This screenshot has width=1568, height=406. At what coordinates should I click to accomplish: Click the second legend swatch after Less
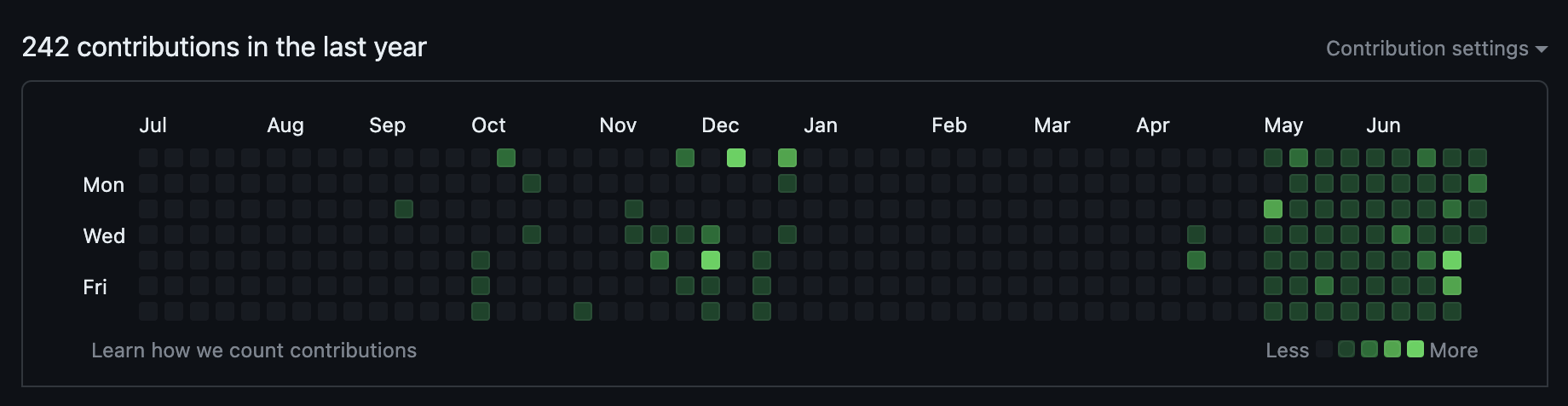(1346, 349)
